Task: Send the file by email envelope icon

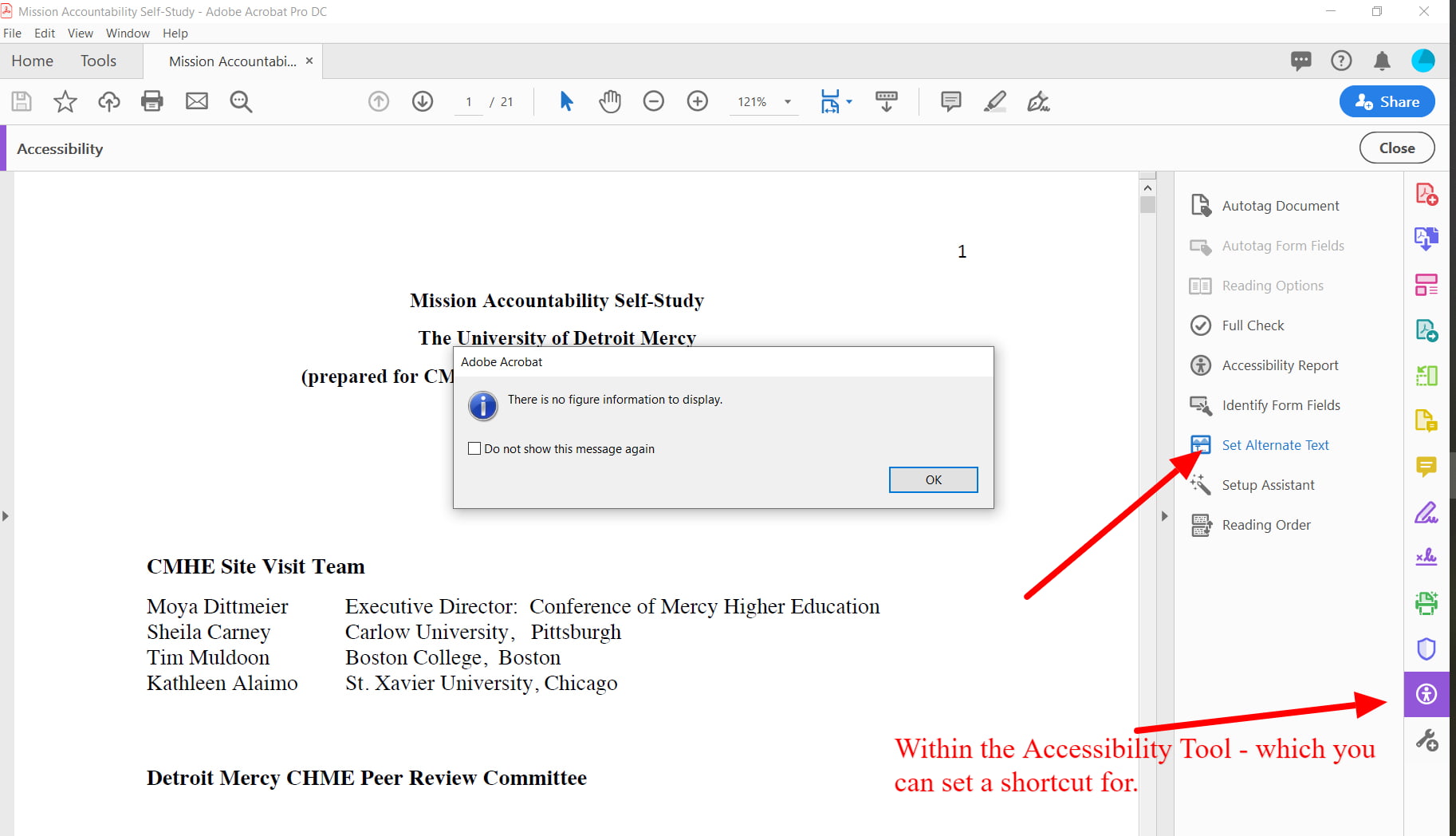Action: [x=197, y=101]
